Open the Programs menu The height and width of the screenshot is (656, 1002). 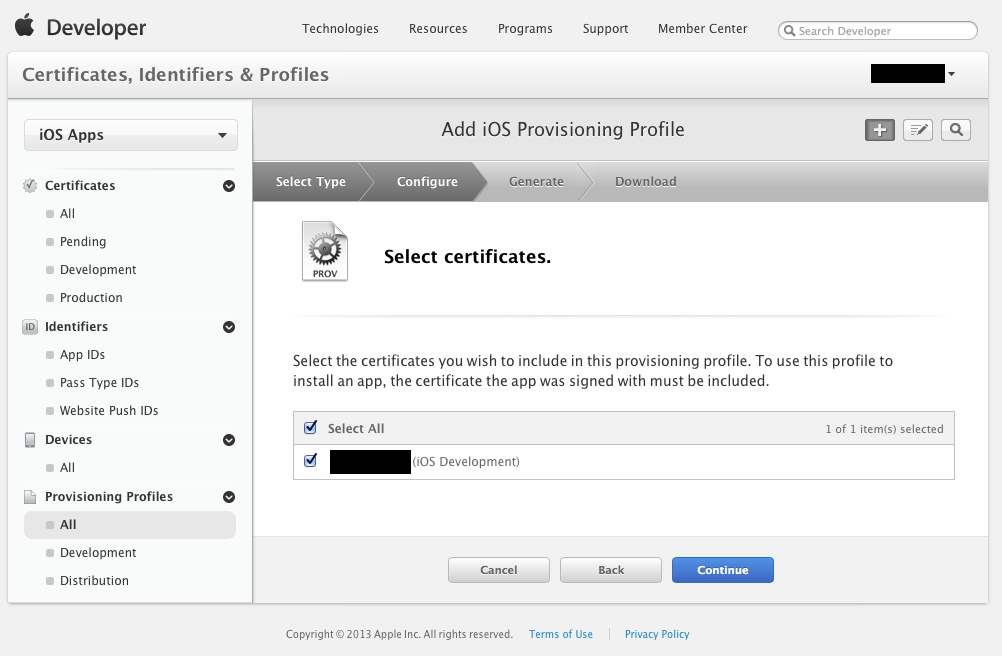click(x=525, y=29)
